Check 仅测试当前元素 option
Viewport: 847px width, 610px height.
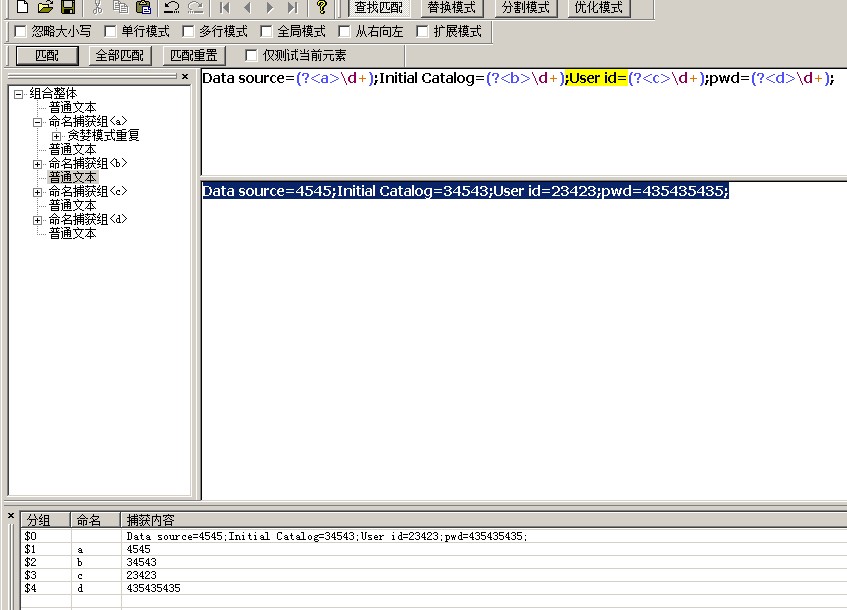251,55
